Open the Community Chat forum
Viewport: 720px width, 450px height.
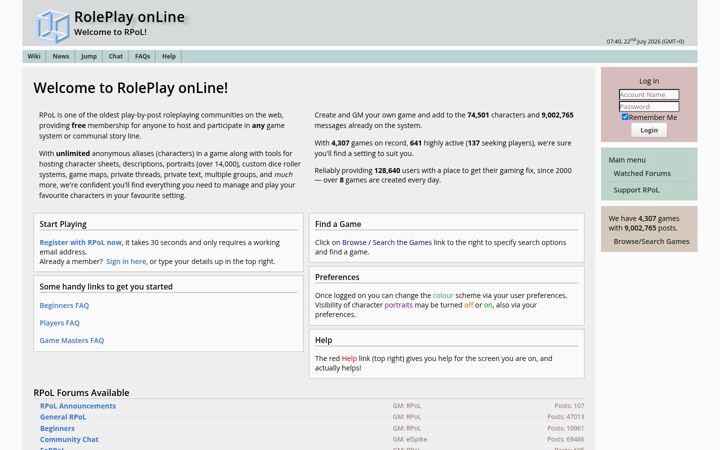[69, 439]
